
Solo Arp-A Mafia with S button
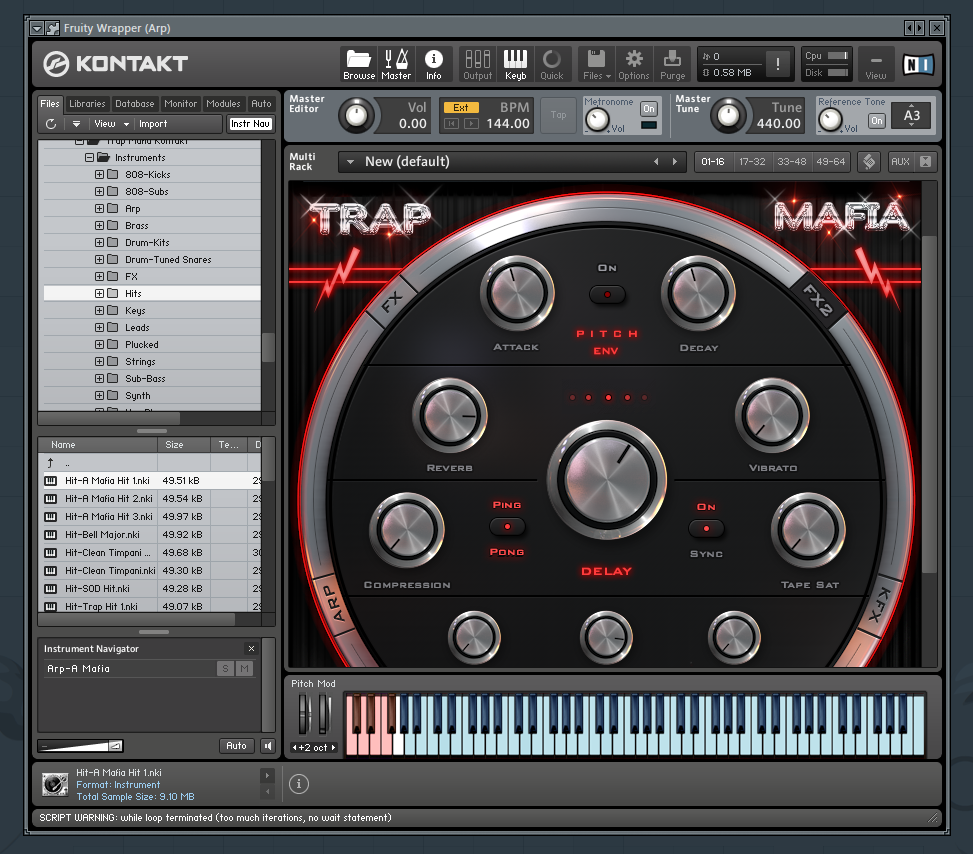[225, 668]
